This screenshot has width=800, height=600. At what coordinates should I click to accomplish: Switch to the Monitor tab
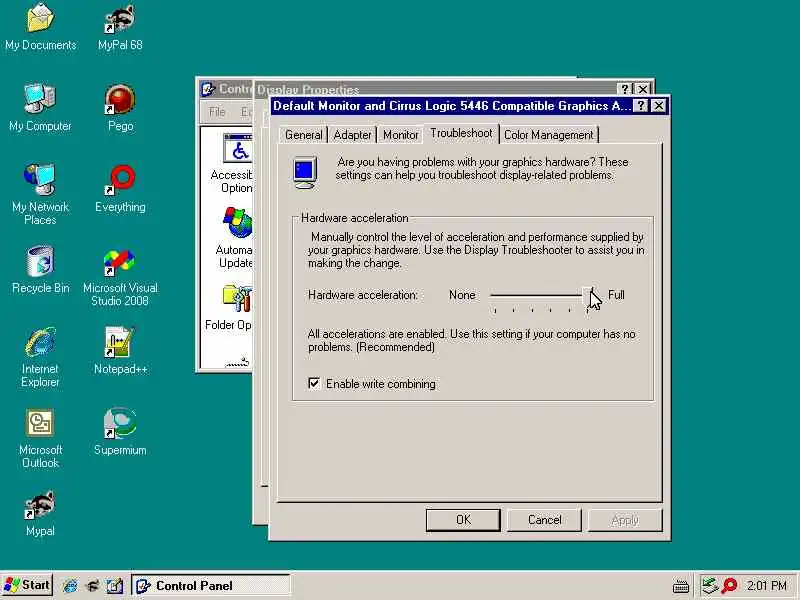coord(401,135)
